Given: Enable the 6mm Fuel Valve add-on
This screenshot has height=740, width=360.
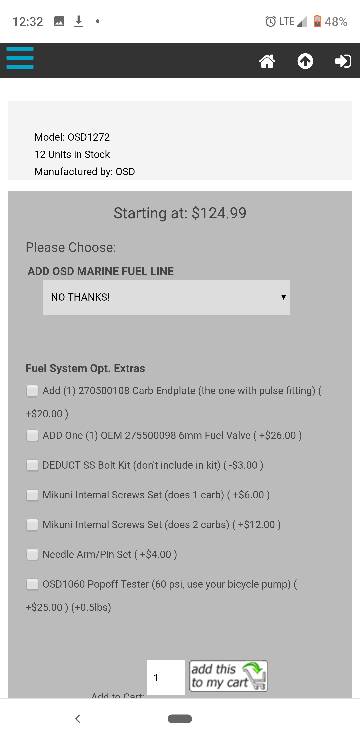Looking at the screenshot, I should point(32,435).
